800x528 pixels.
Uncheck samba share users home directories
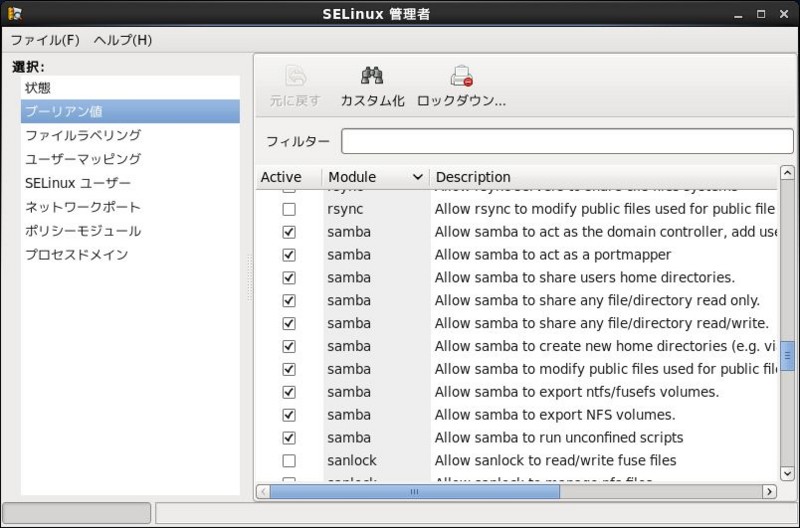coord(289,278)
